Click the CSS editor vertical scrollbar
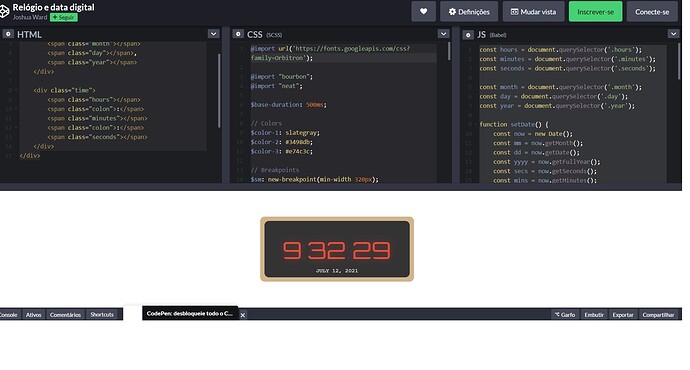Viewport: 690px width, 370px height. coord(449,51)
